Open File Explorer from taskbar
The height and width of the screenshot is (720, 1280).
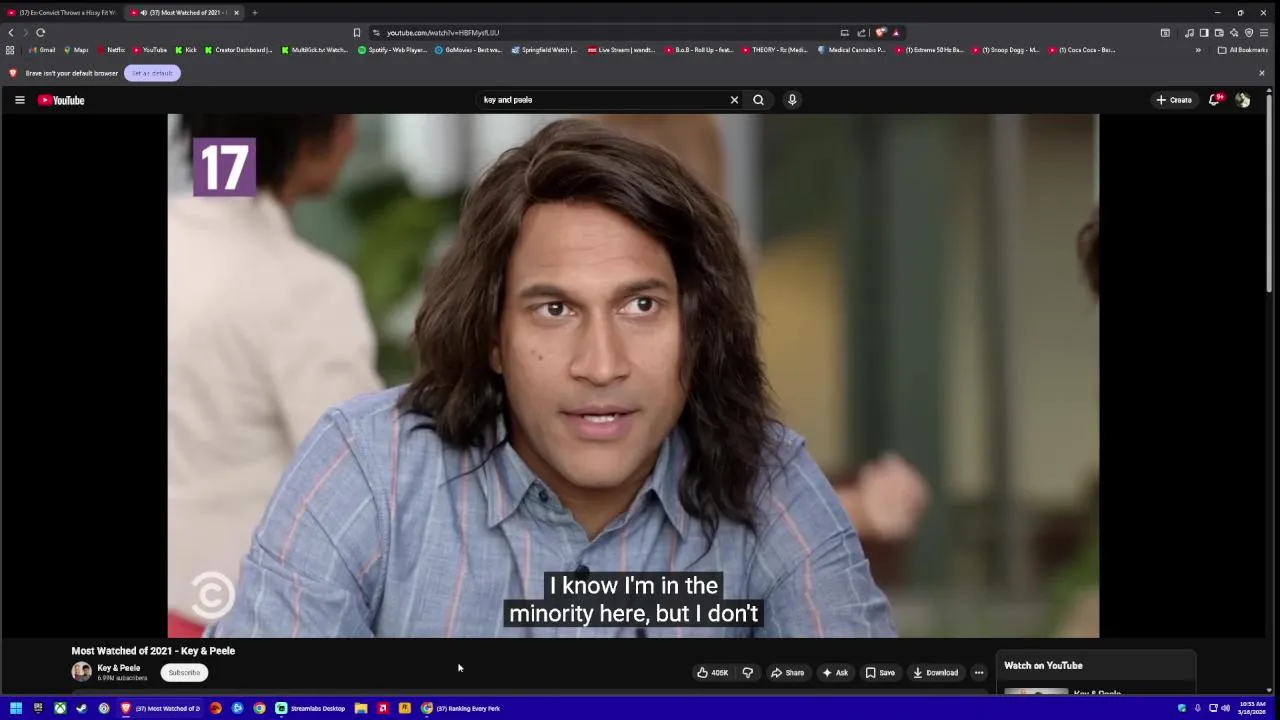point(361,708)
